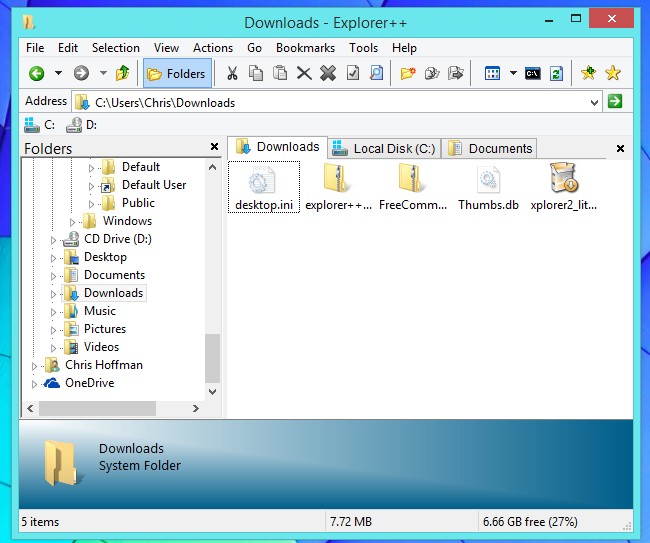Select Pictures in the folder tree
The height and width of the screenshot is (543, 650).
click(x=105, y=329)
